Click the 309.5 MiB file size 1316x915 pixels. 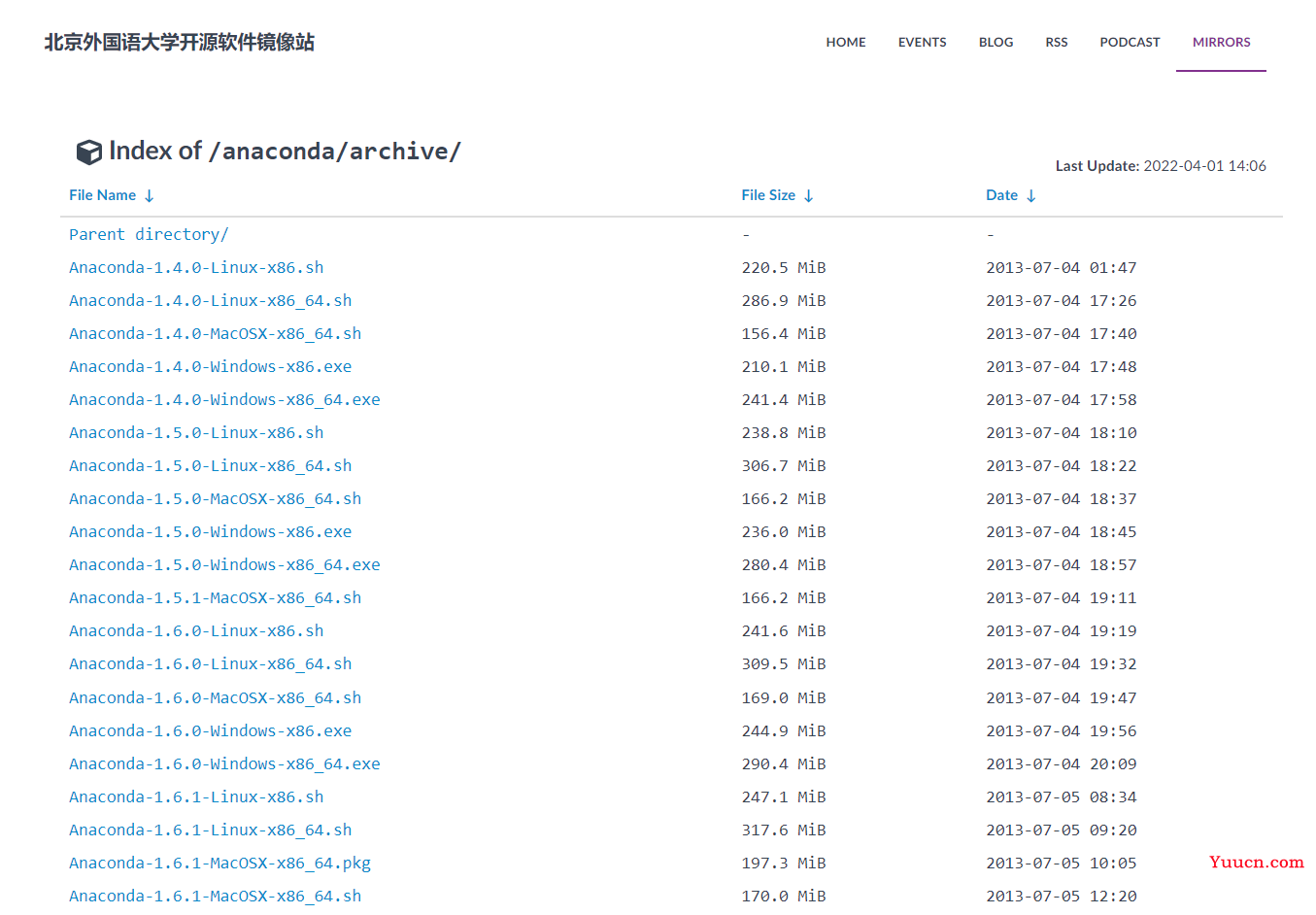click(x=784, y=663)
